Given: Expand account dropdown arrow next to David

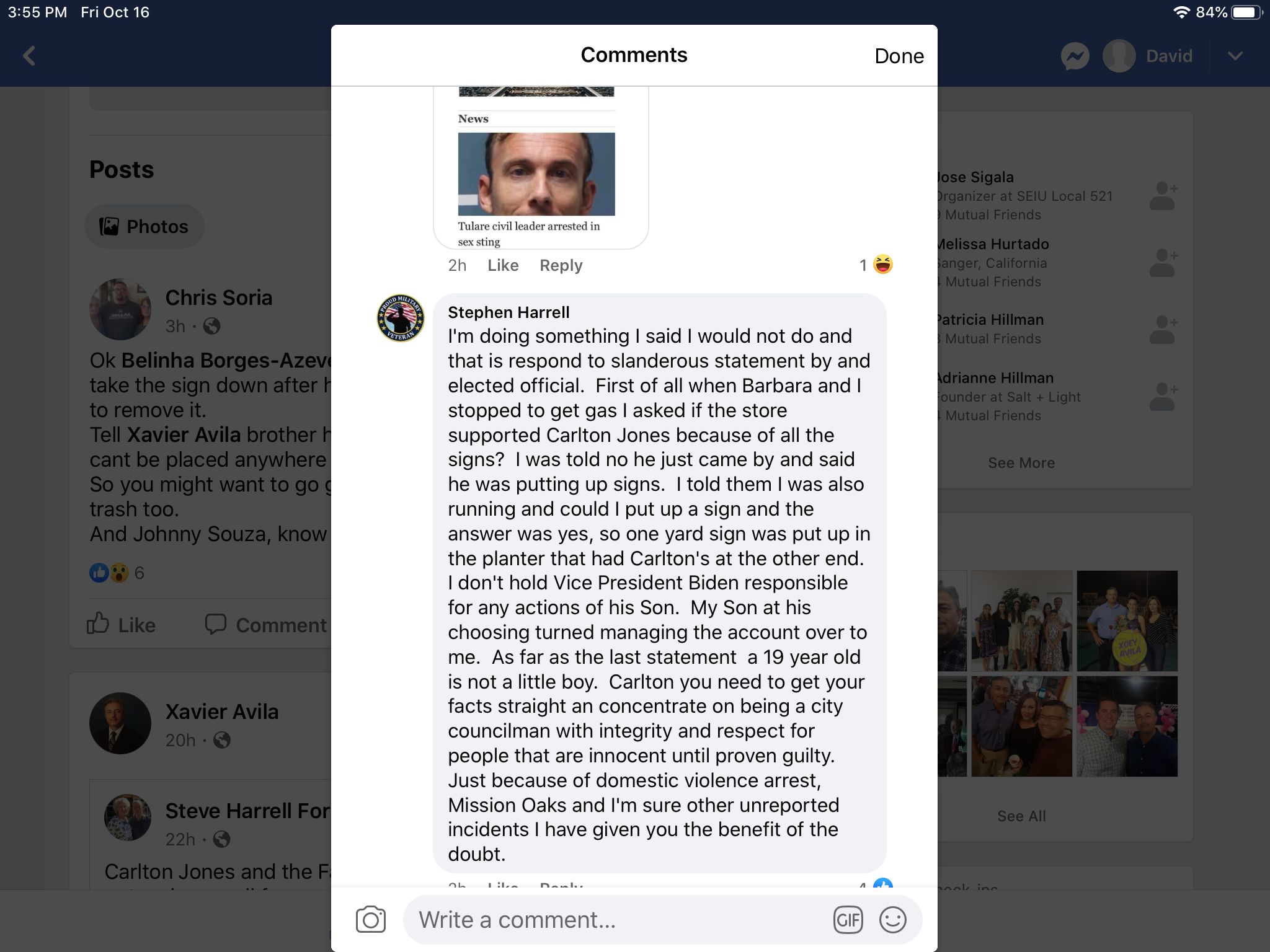Looking at the screenshot, I should pyautogui.click(x=1235, y=56).
